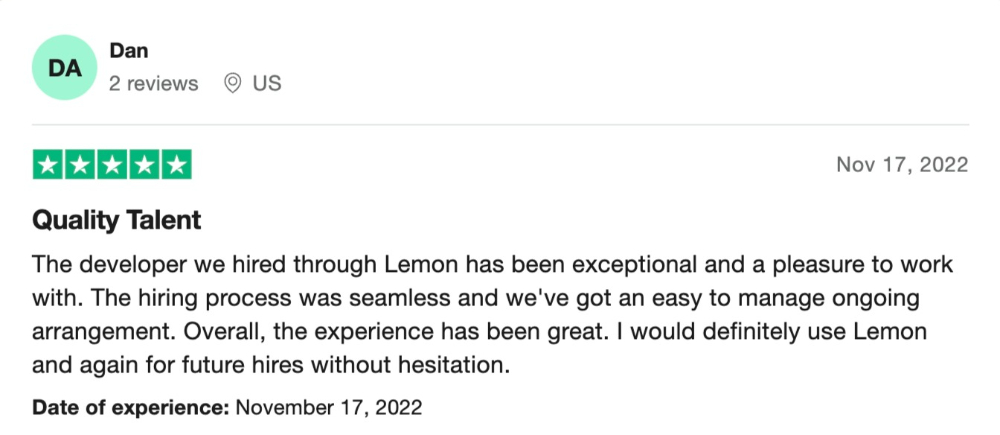Open reviewer Dan's profile name

[x=129, y=50]
